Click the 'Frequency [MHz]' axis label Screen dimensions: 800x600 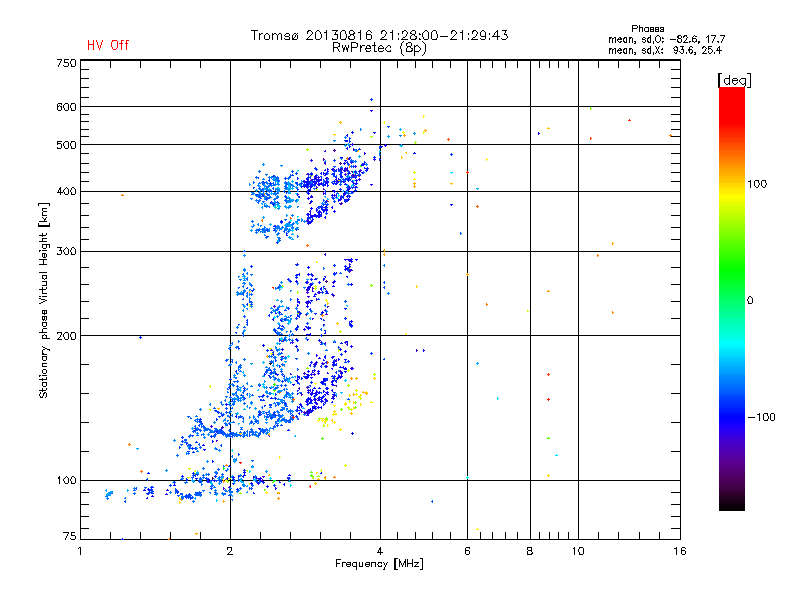tap(379, 564)
